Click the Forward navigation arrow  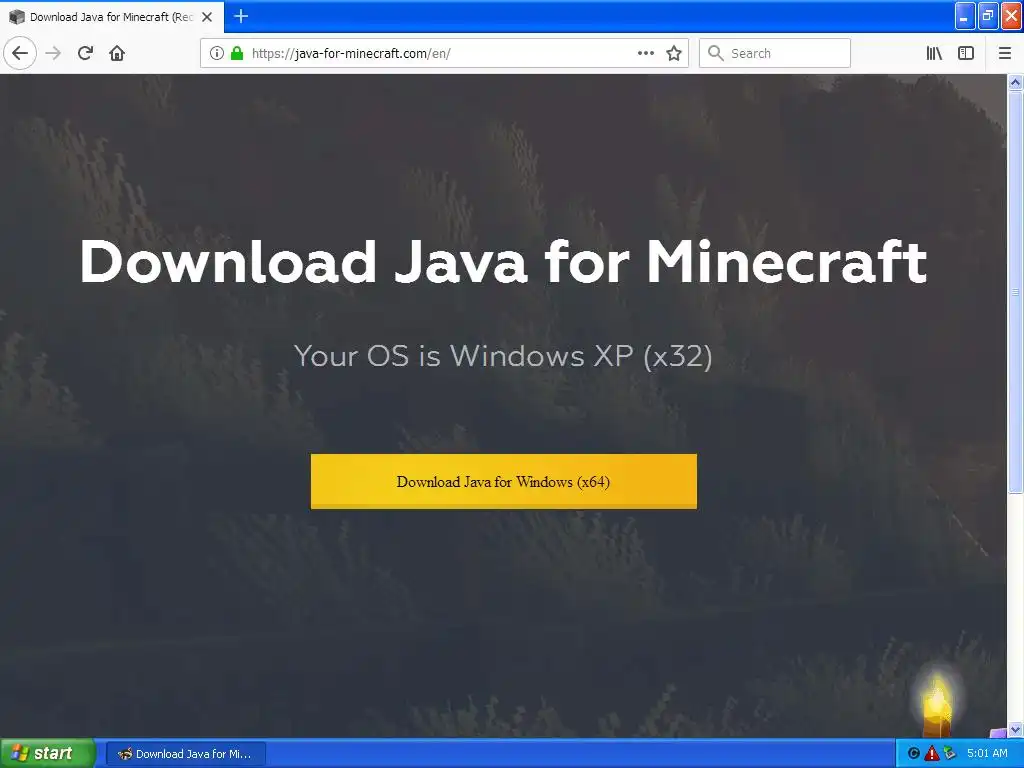[x=53, y=53]
